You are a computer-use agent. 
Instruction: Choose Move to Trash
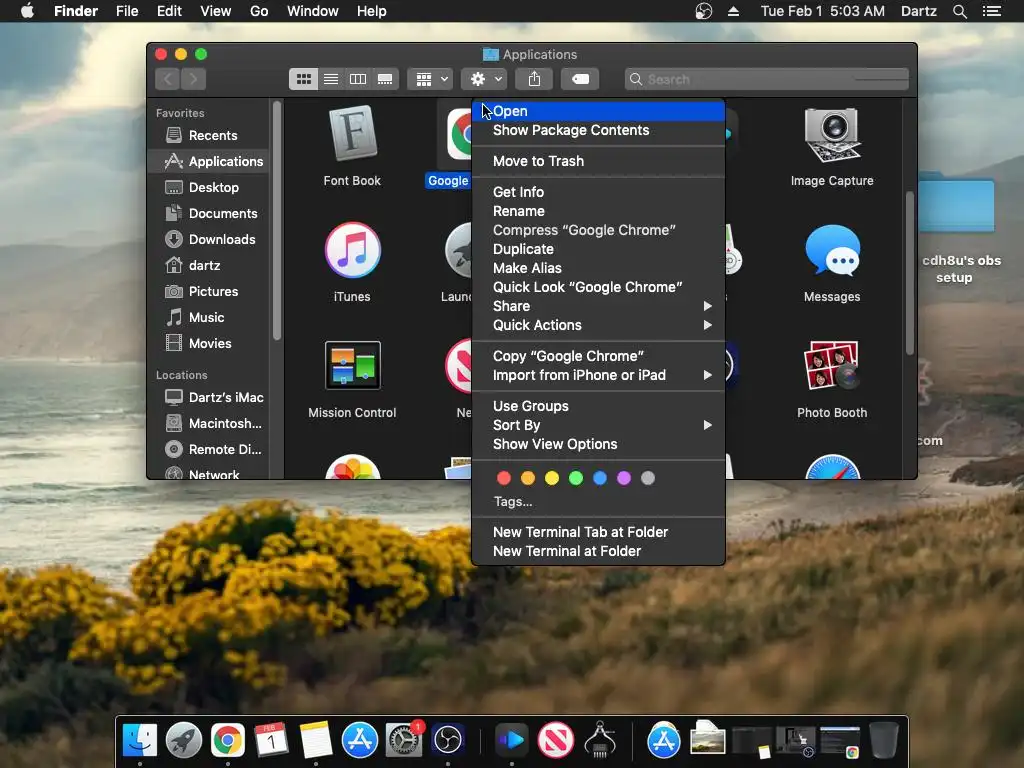[x=598, y=161]
